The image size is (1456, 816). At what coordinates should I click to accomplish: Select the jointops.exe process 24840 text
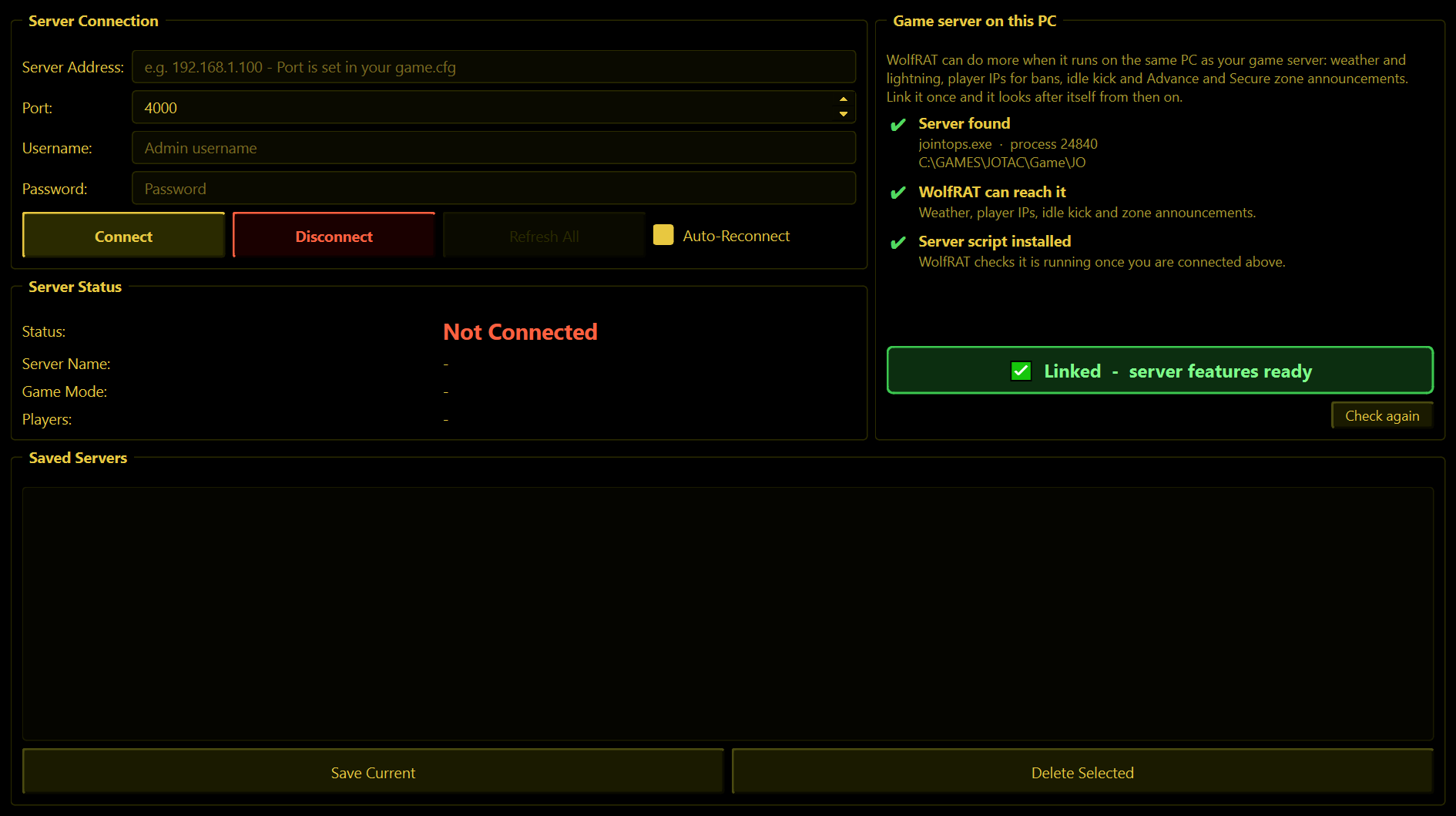coord(1008,144)
